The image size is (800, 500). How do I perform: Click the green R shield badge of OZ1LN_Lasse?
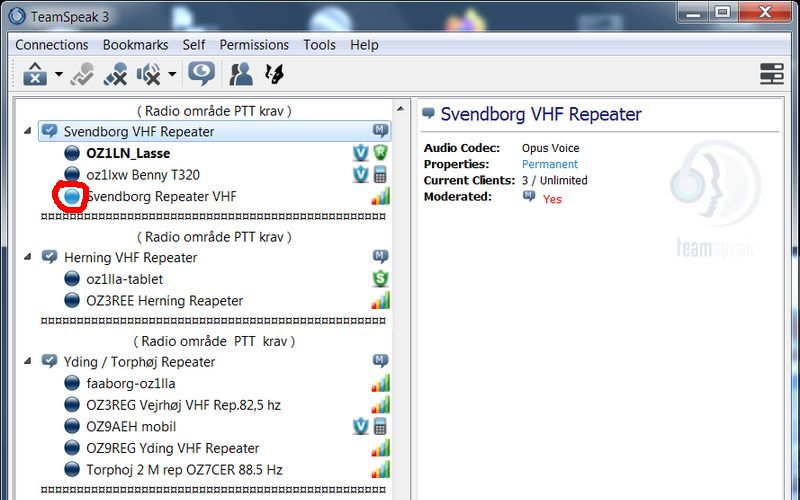(380, 153)
